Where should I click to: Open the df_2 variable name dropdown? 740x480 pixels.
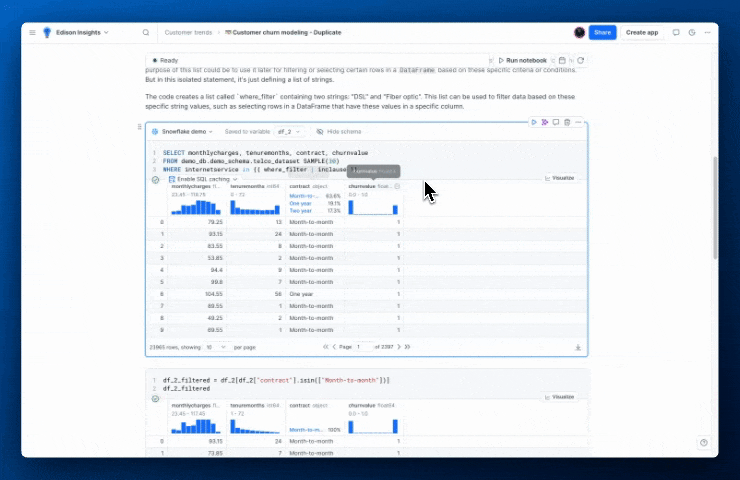coord(288,132)
